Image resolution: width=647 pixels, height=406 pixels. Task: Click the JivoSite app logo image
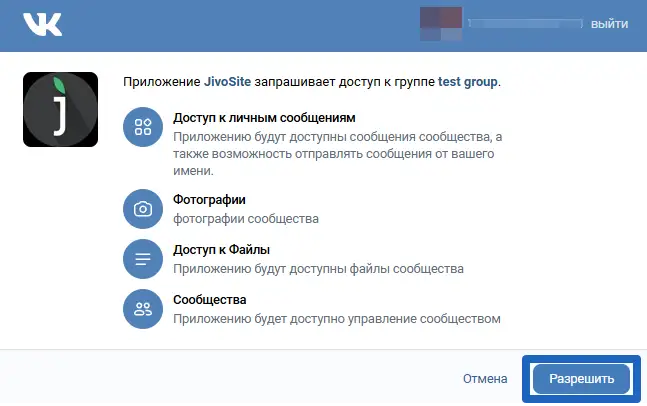point(61,109)
